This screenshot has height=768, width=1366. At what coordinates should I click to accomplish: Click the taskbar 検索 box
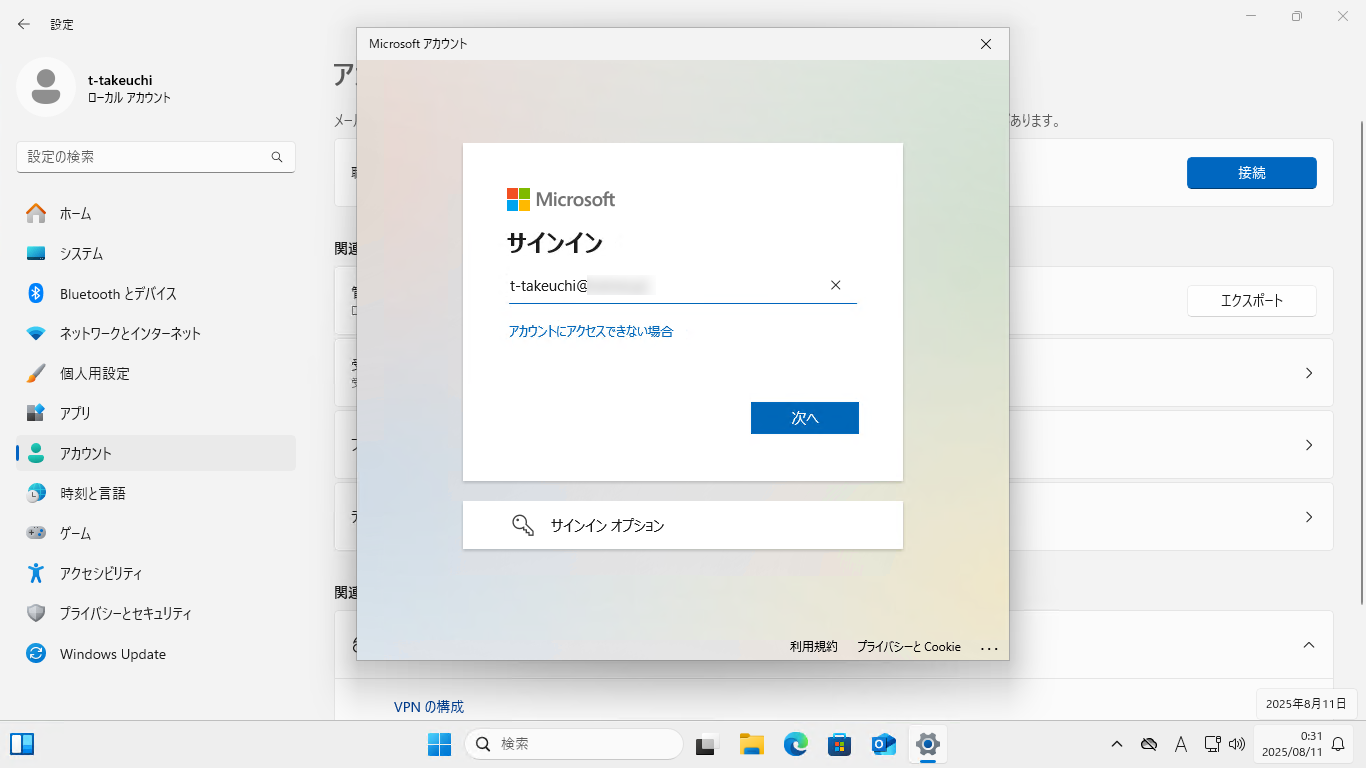pyautogui.click(x=574, y=744)
